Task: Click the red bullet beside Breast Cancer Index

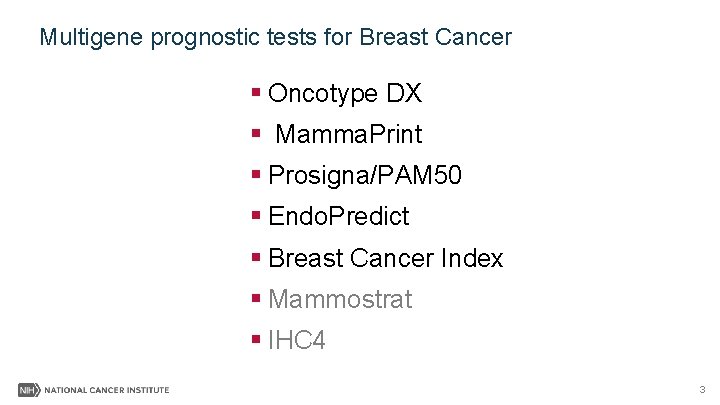Action: [256, 257]
